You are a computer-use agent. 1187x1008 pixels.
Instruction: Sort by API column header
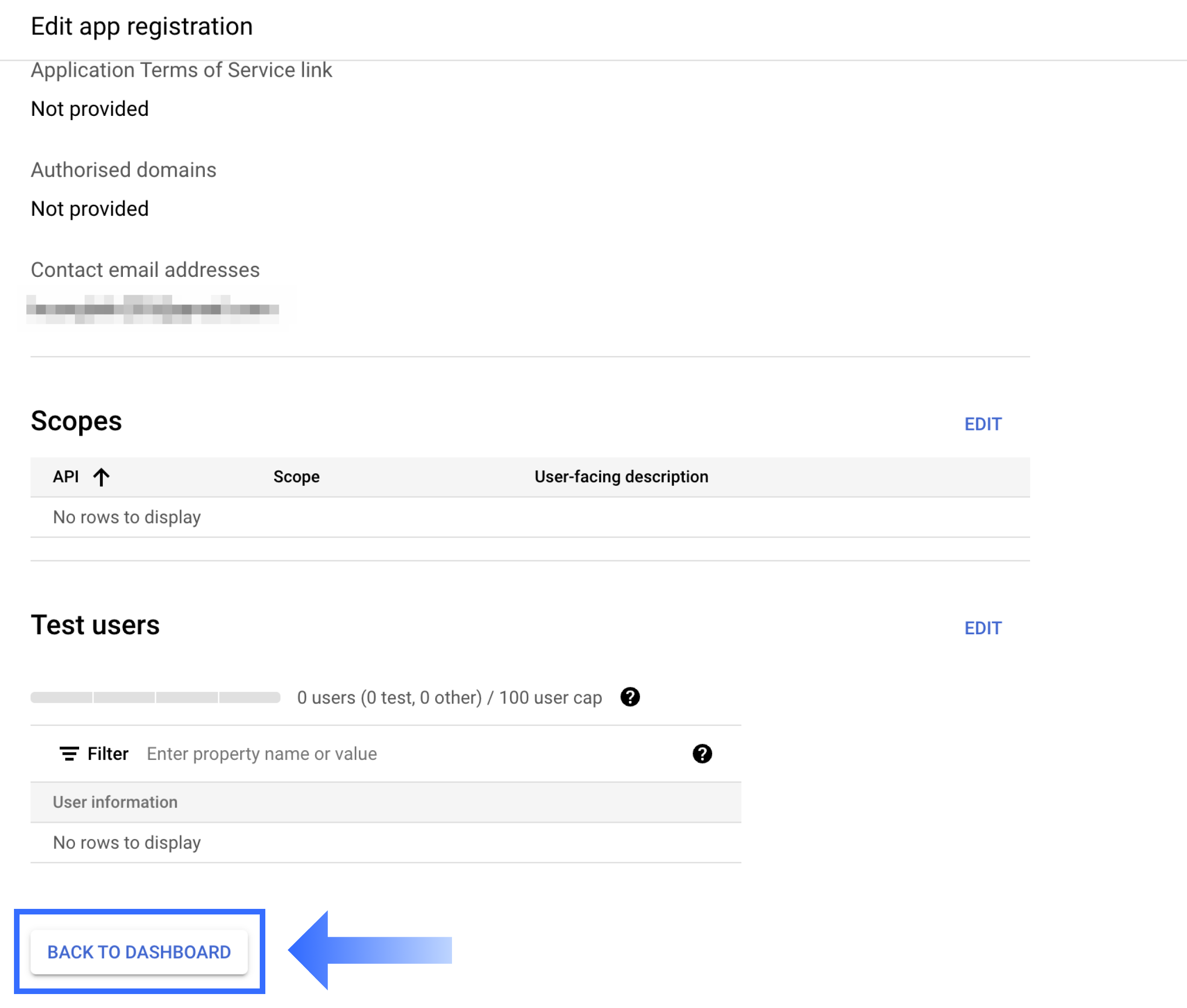coord(66,477)
